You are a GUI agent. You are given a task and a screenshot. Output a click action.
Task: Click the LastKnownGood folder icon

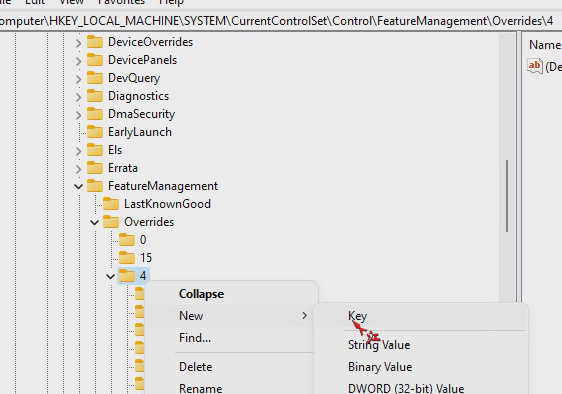(x=111, y=204)
